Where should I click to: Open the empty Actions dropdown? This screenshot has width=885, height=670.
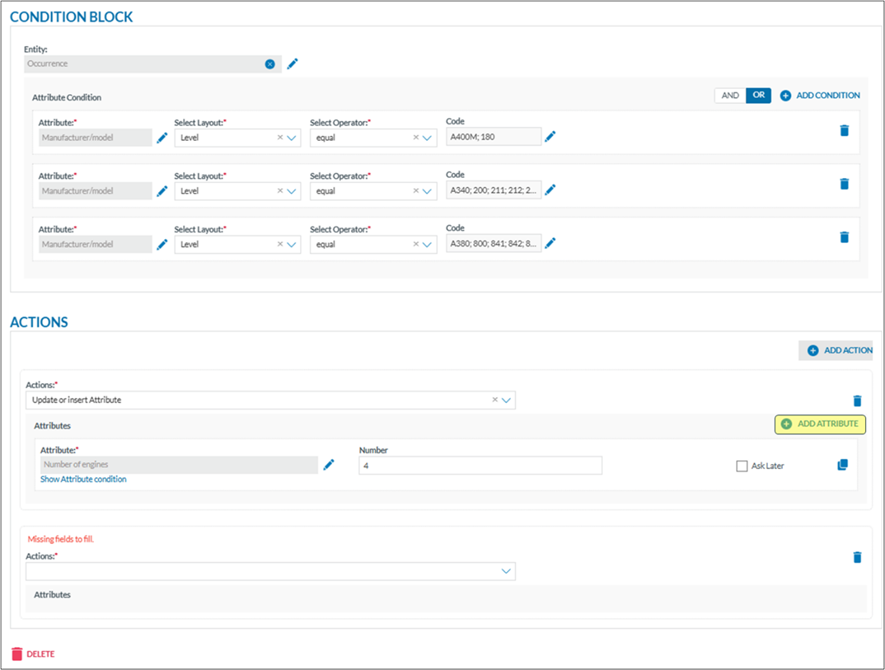(x=506, y=571)
